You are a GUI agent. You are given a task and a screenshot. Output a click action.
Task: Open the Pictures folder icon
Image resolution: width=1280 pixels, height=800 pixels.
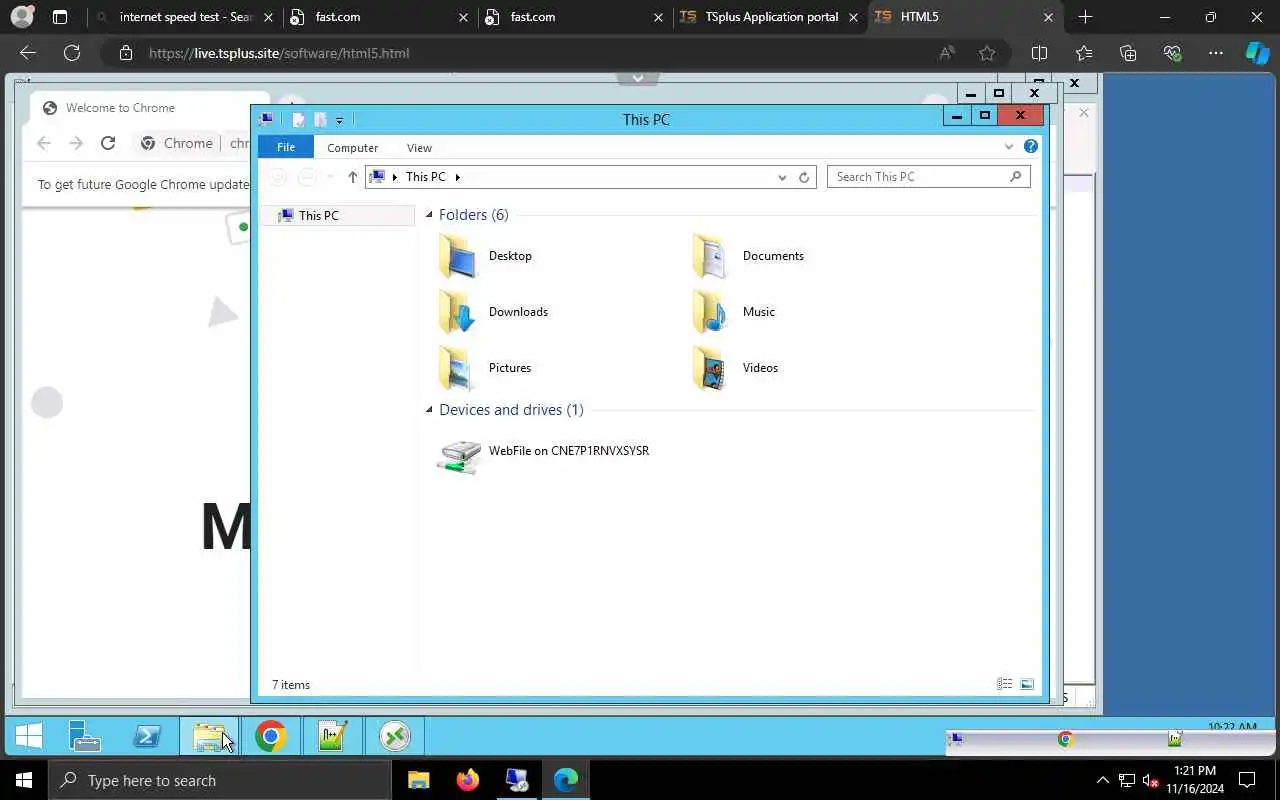458,368
